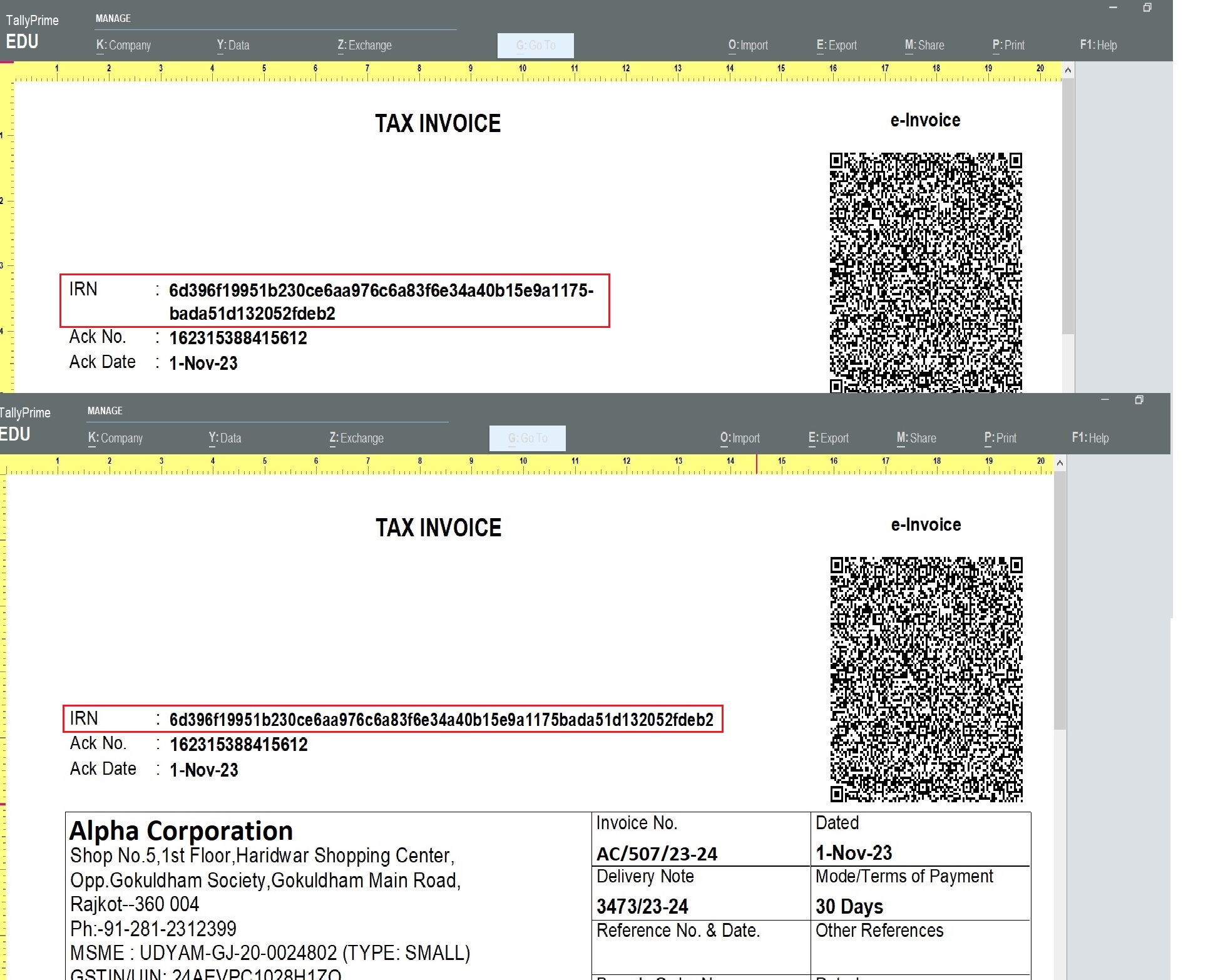This screenshot has width=1213, height=980.
Task: Open the MANAGE menu
Action: click(113, 18)
